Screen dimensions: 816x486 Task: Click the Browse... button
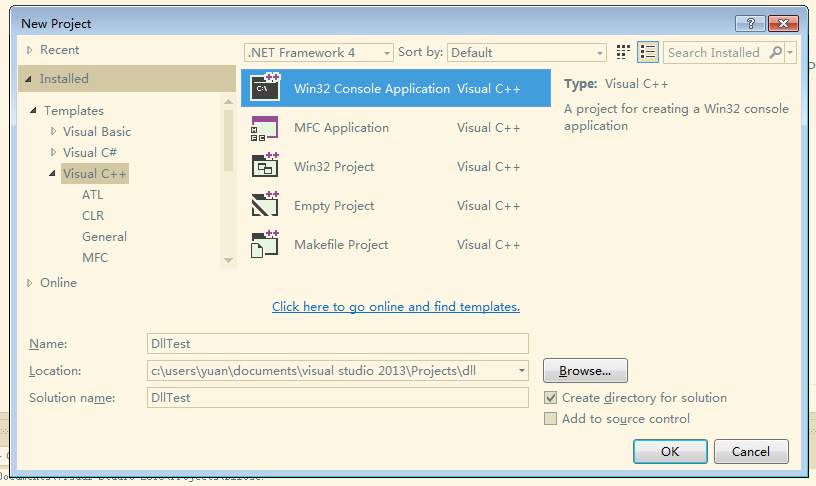[x=585, y=371]
